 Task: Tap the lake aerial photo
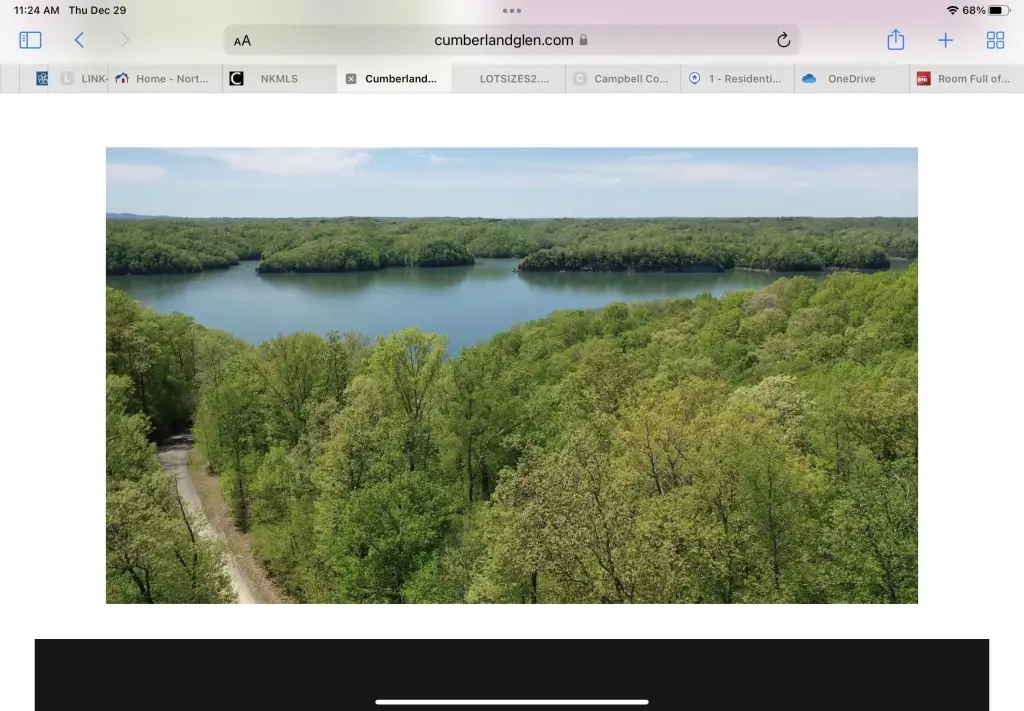click(x=511, y=375)
